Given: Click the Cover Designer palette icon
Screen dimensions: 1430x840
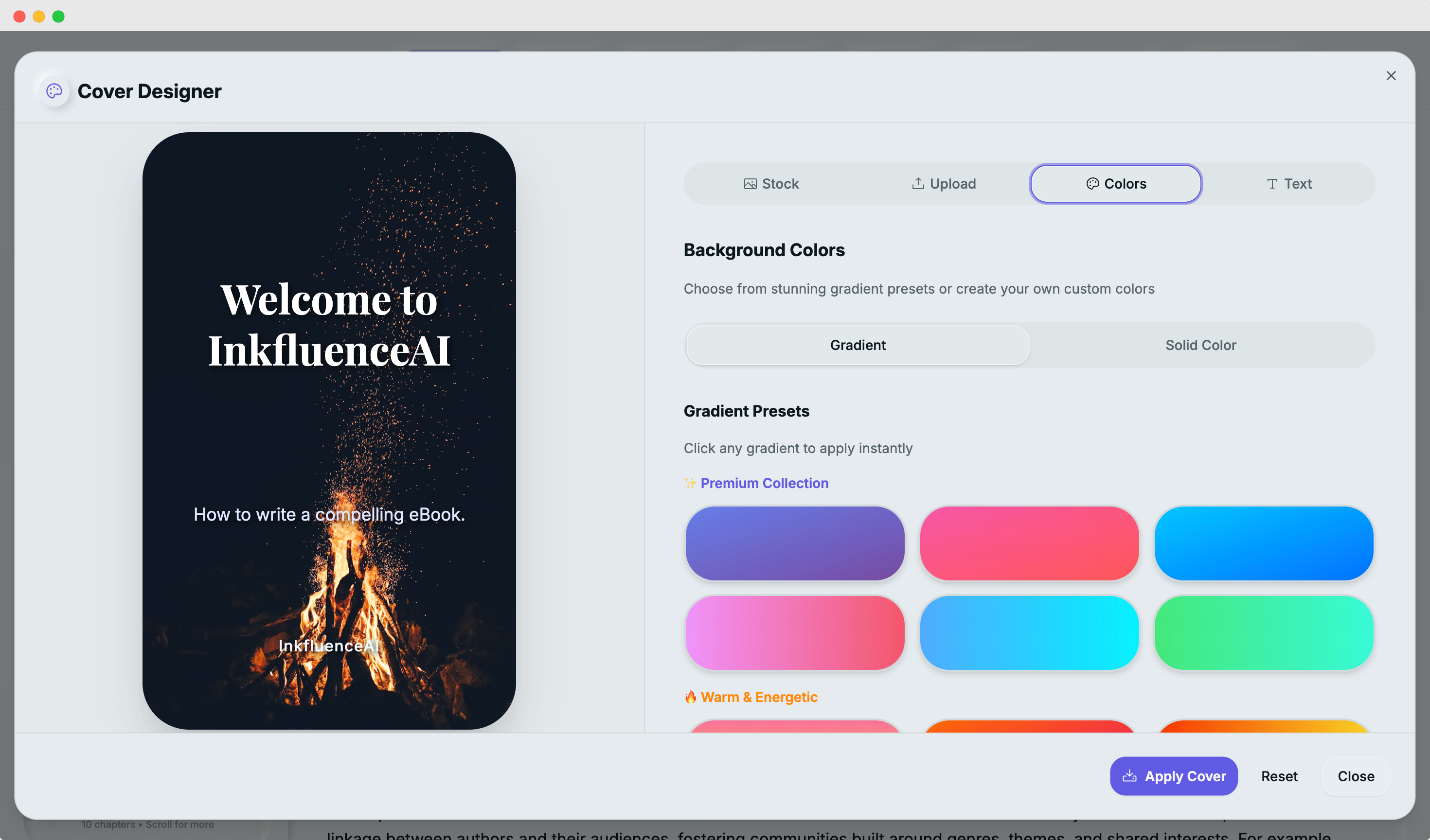Looking at the screenshot, I should [x=54, y=91].
